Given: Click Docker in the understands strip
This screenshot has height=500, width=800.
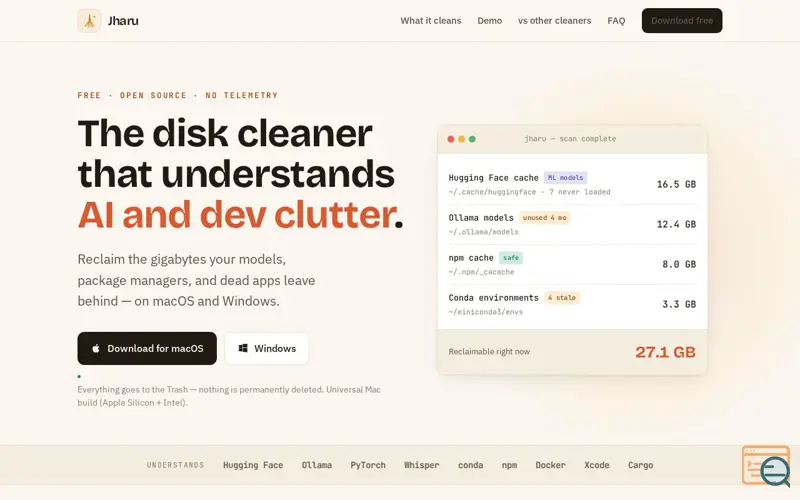Looking at the screenshot, I should click(551, 465).
